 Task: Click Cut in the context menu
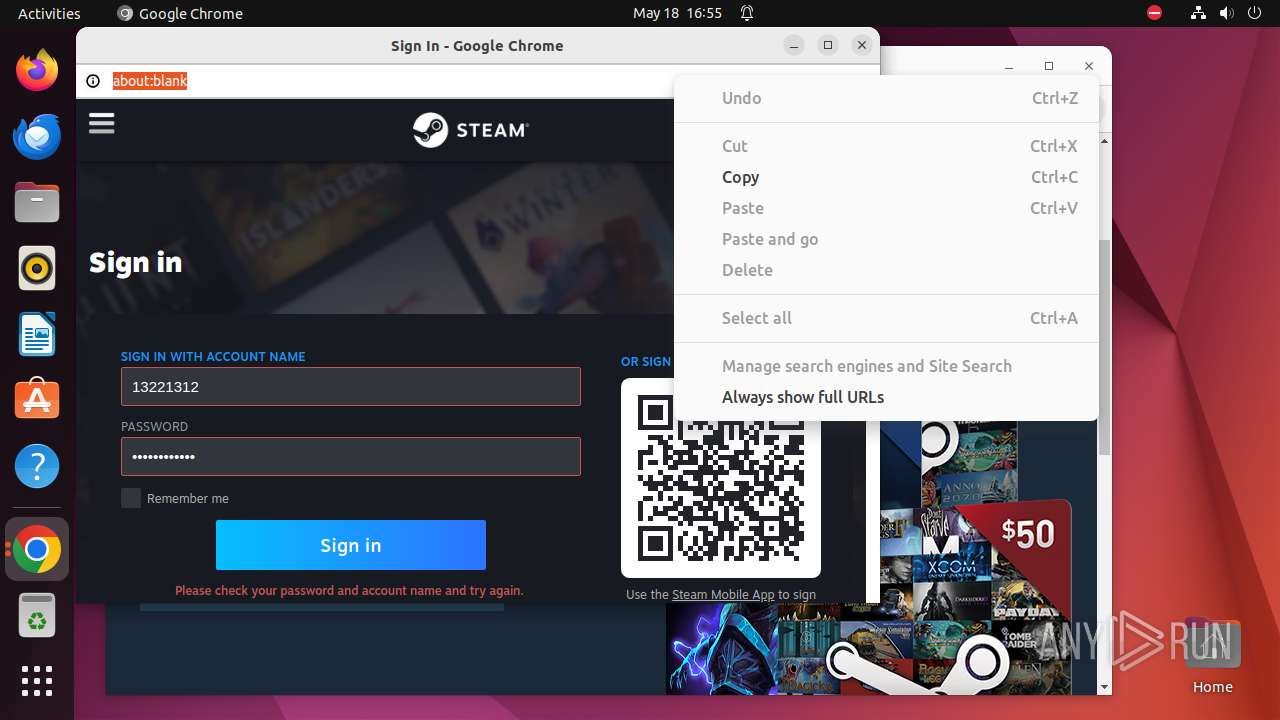pos(886,146)
